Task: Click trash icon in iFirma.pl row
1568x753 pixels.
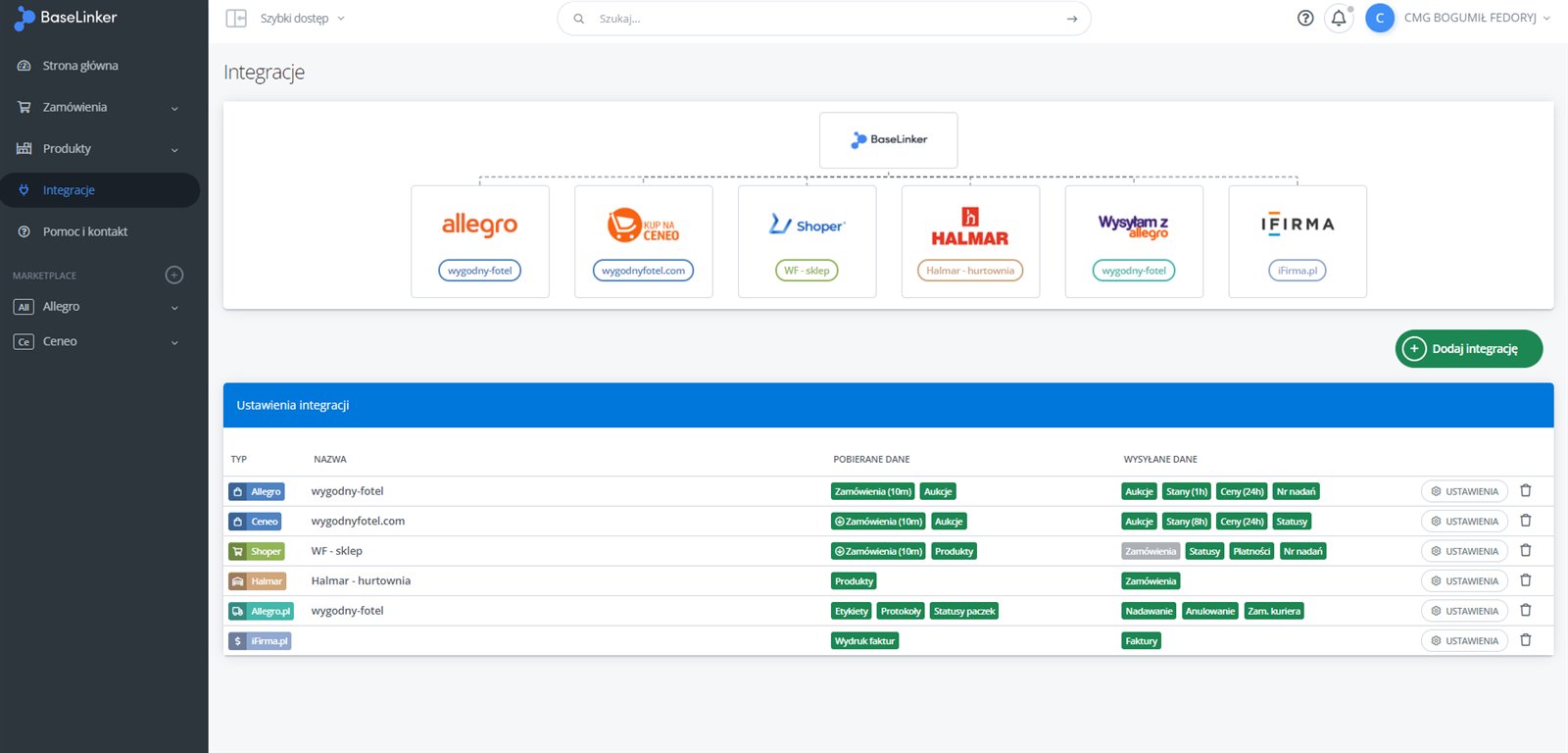Action: coord(1525,640)
